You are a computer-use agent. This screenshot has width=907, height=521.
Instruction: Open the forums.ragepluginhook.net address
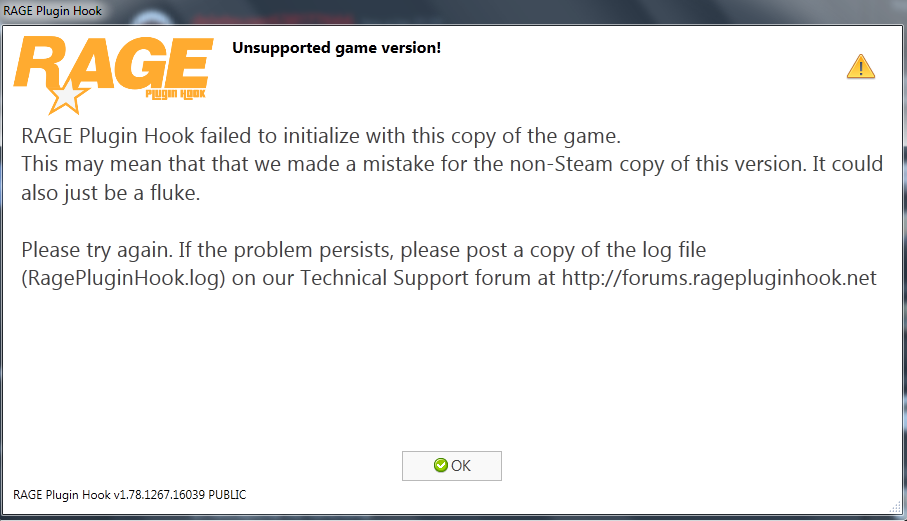tap(720, 278)
